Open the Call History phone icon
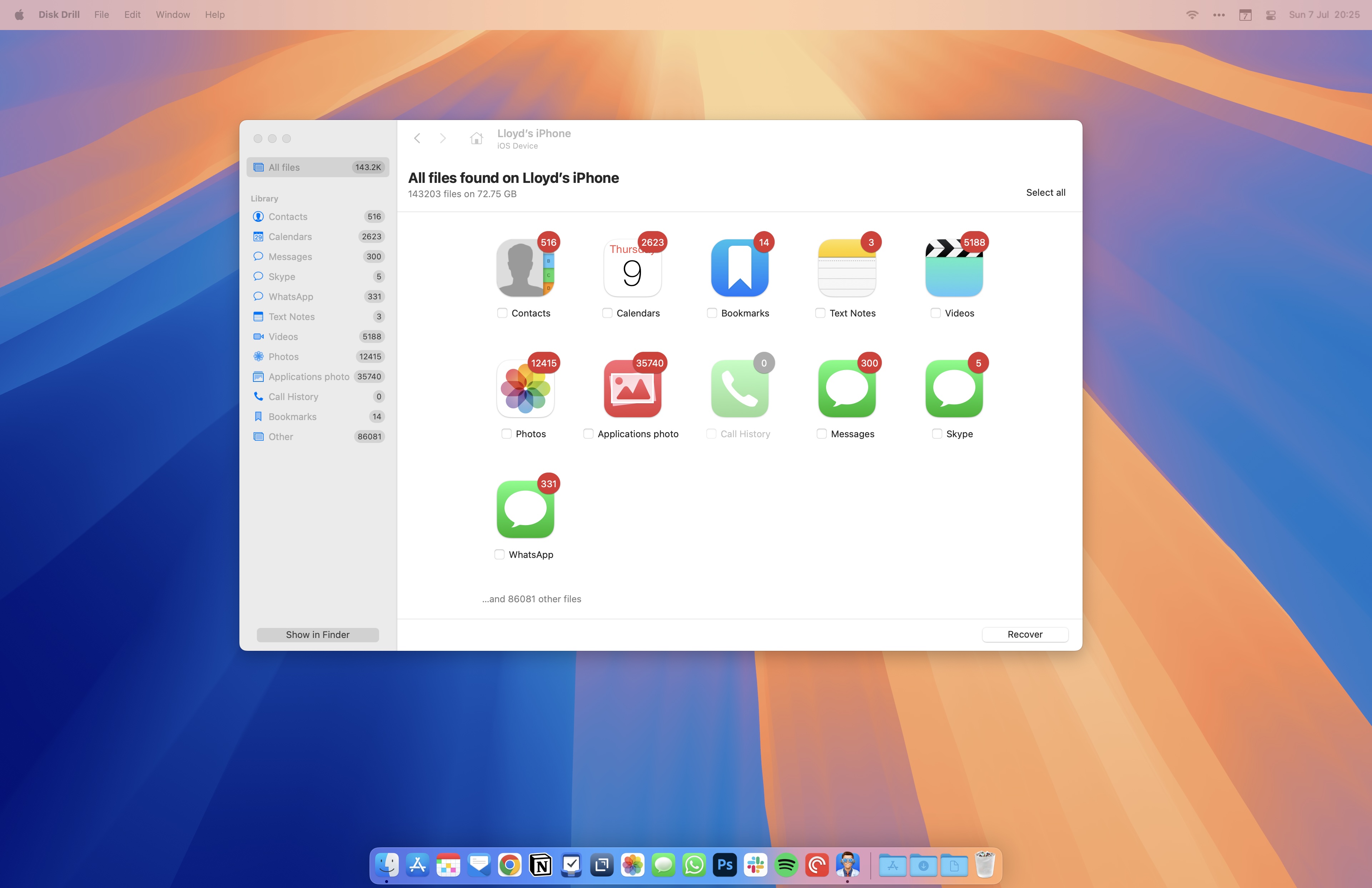This screenshot has width=1372, height=888. pos(740,389)
